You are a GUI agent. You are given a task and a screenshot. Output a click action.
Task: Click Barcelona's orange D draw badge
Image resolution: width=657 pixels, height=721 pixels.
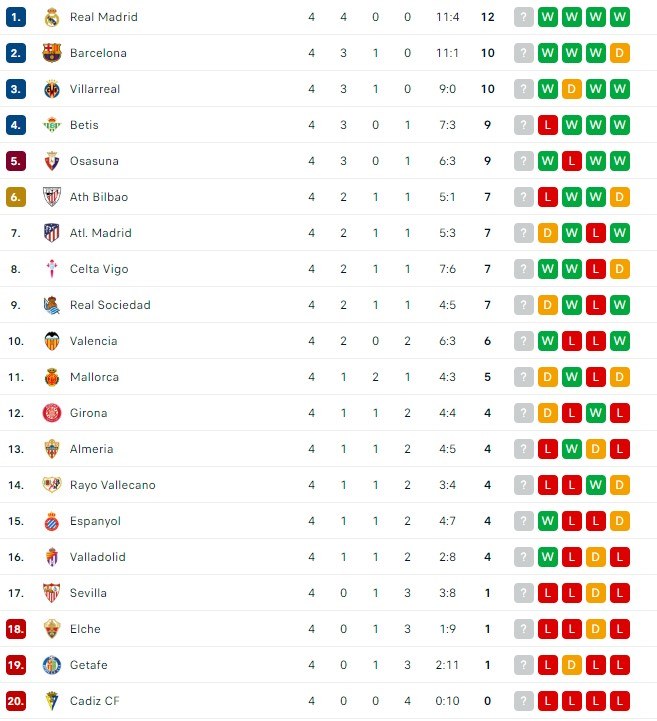point(619,53)
